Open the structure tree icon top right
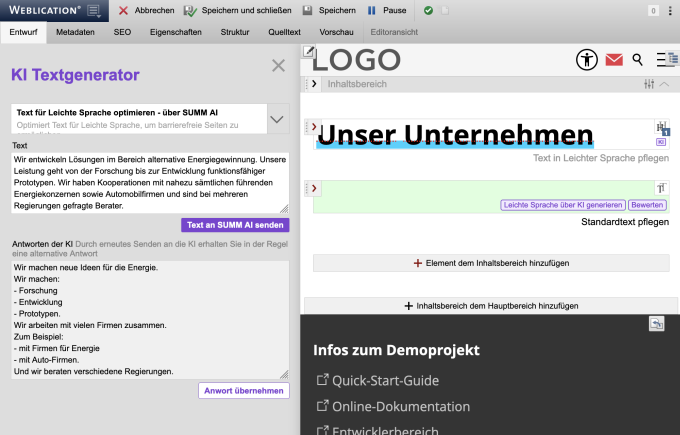The image size is (680, 435). coord(673,58)
